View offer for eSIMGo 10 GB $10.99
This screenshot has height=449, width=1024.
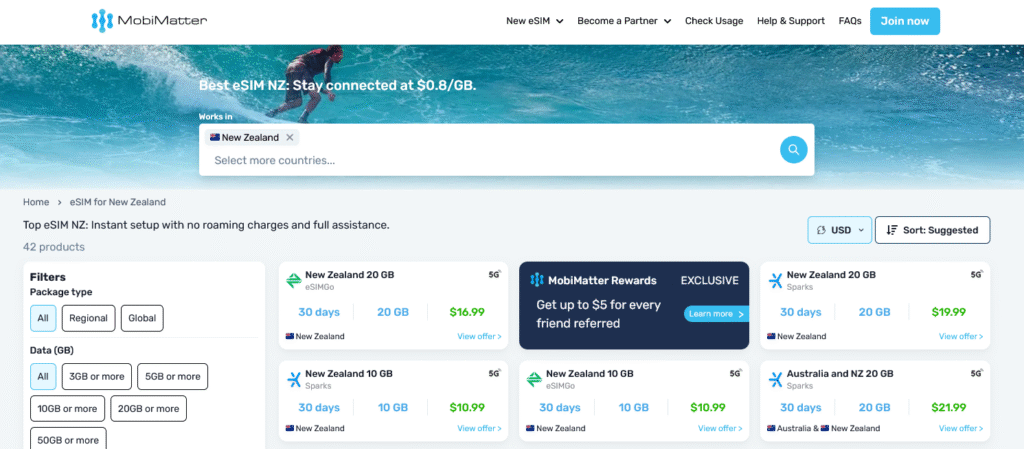coord(720,429)
